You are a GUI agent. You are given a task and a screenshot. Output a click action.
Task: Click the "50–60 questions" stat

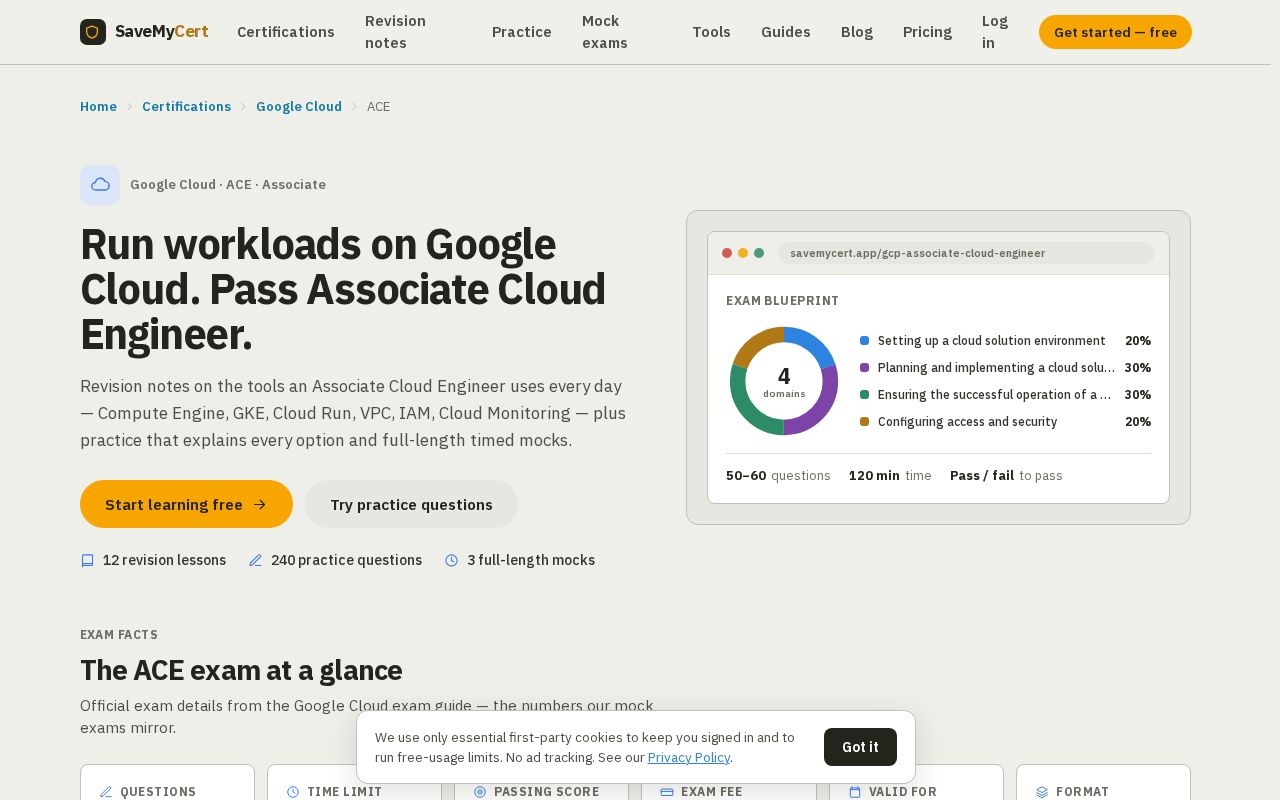778,476
